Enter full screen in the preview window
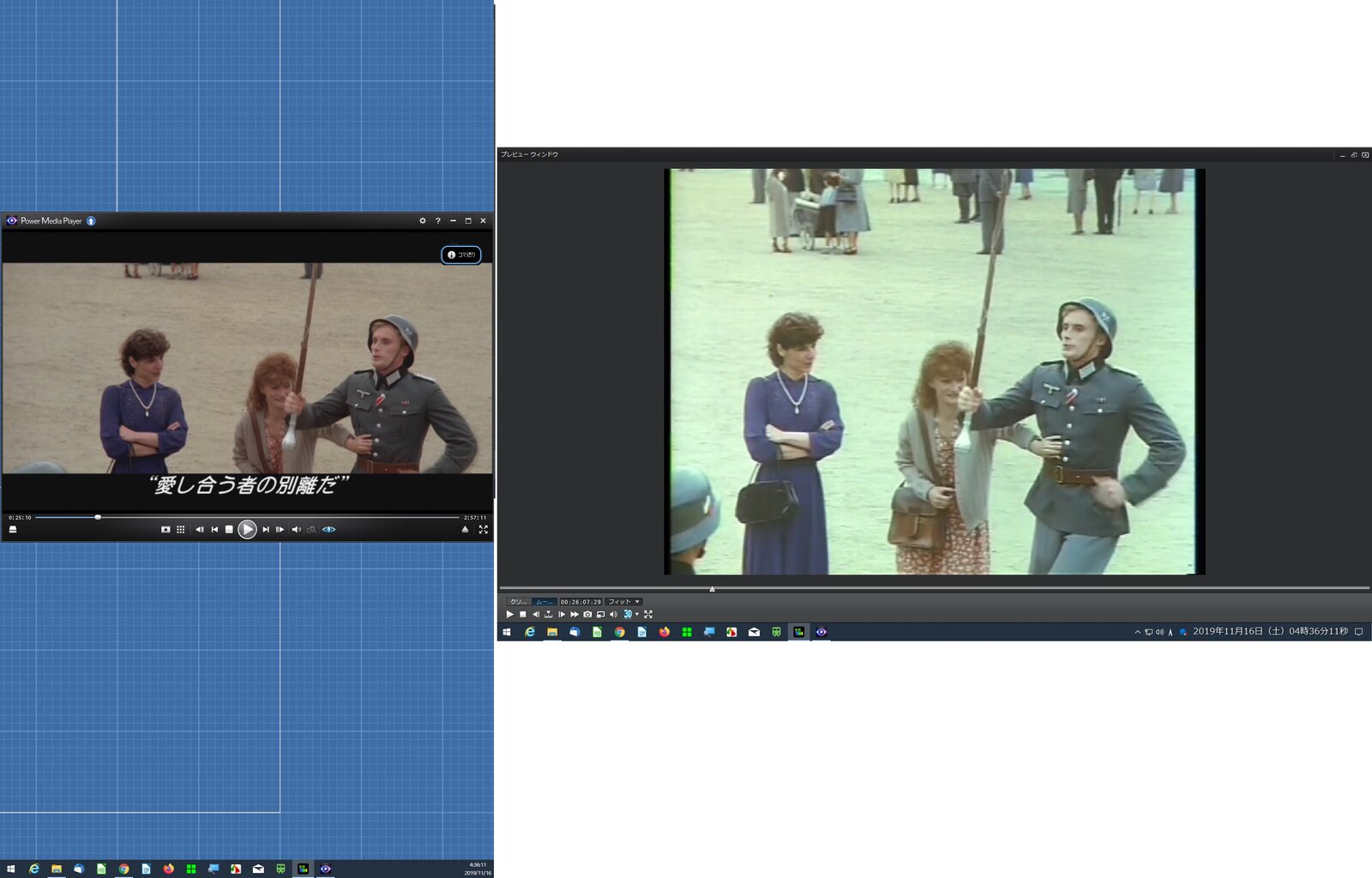The image size is (1372, 878). tap(648, 614)
